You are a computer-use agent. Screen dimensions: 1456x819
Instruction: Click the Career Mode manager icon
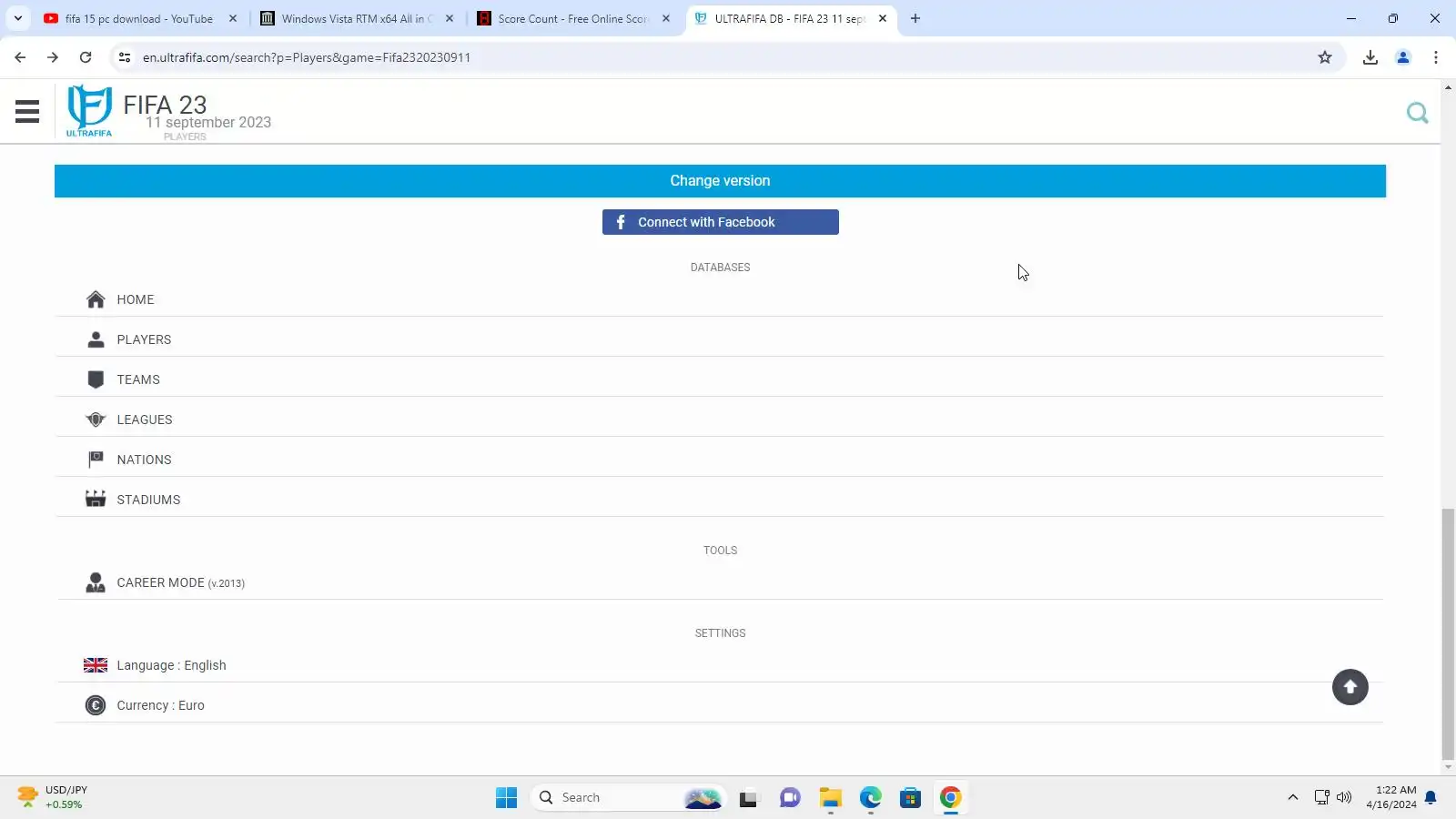point(96,582)
